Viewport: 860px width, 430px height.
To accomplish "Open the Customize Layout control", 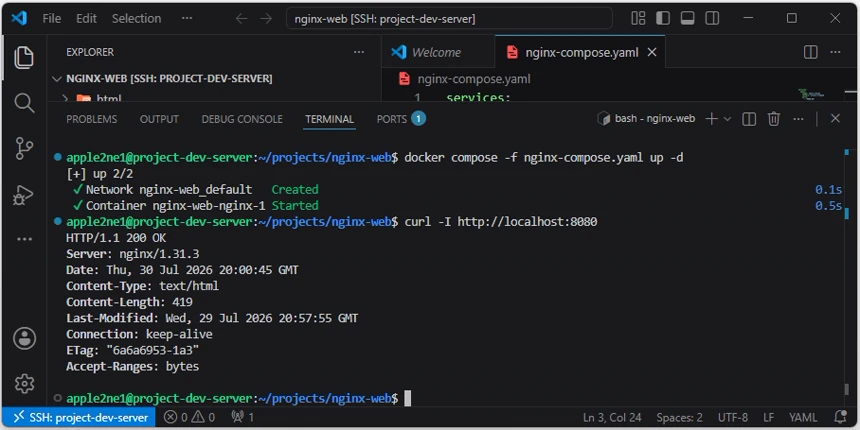I will click(x=638, y=18).
